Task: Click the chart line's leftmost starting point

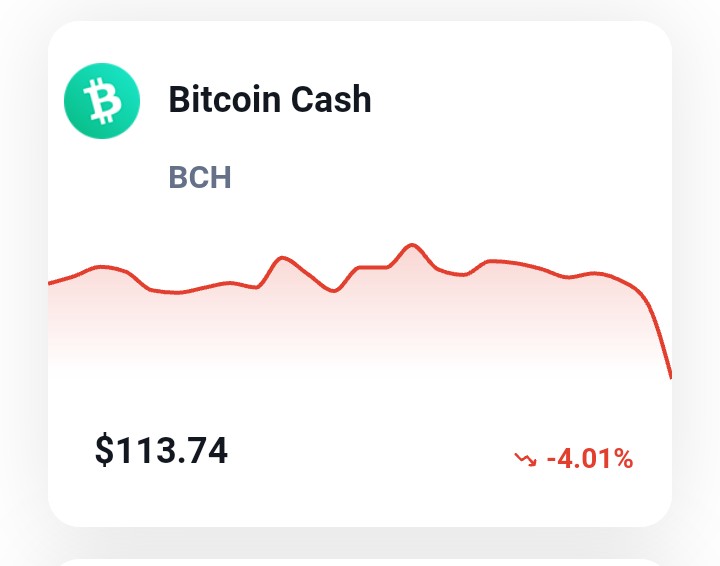Action: 50,283
